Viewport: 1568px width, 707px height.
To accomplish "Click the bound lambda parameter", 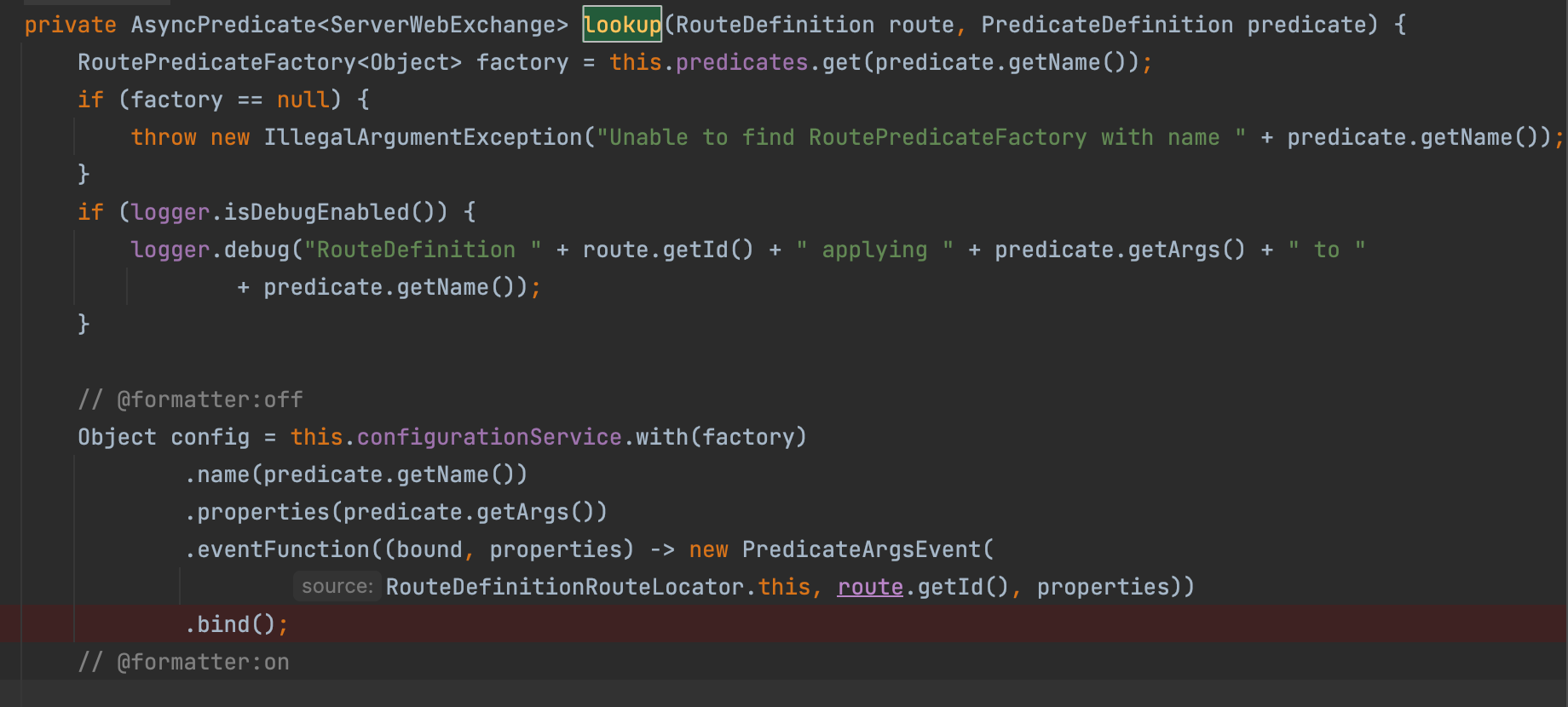I will click(429, 549).
